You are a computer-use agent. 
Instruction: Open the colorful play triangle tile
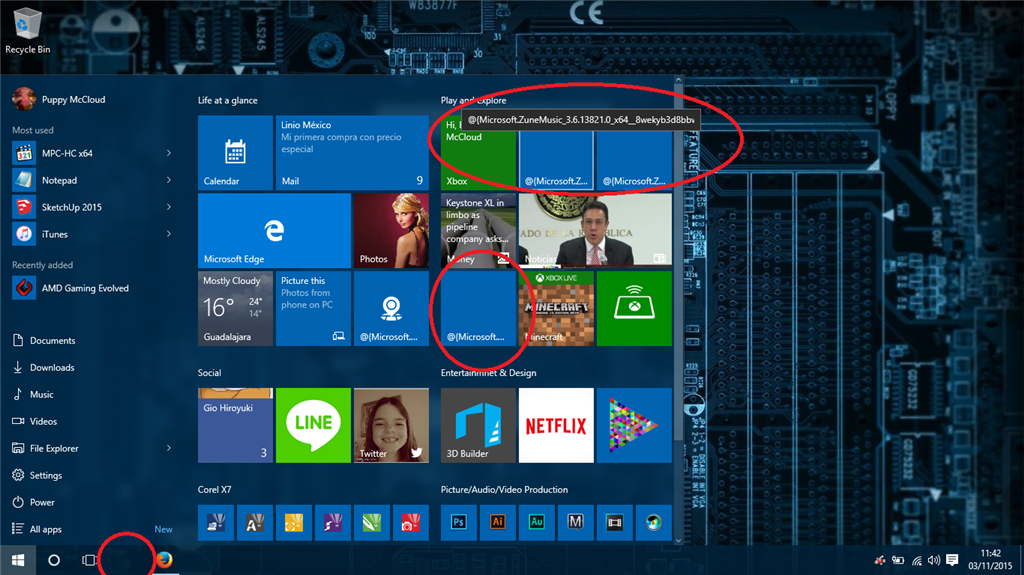coord(634,425)
